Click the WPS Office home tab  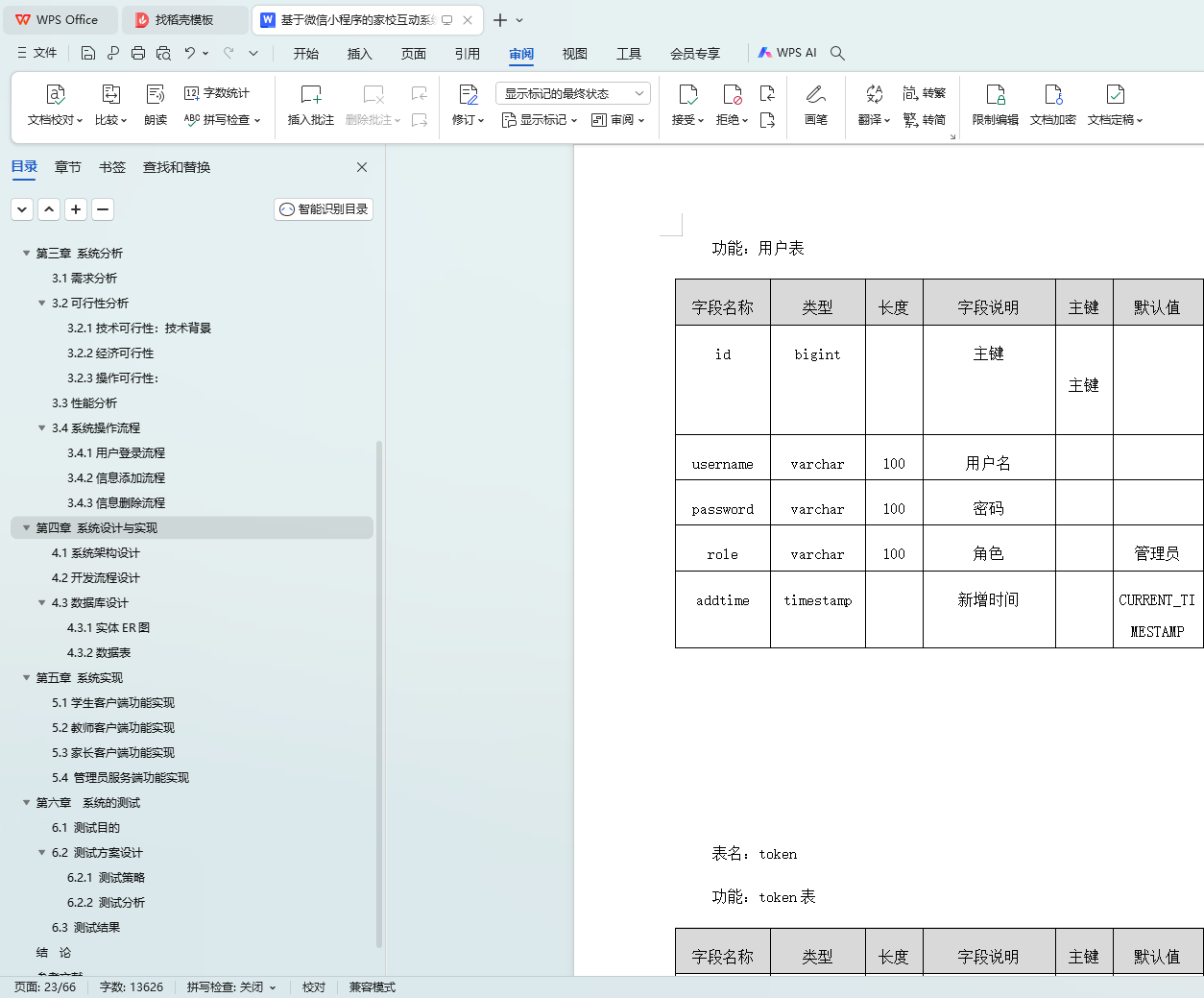(60, 20)
